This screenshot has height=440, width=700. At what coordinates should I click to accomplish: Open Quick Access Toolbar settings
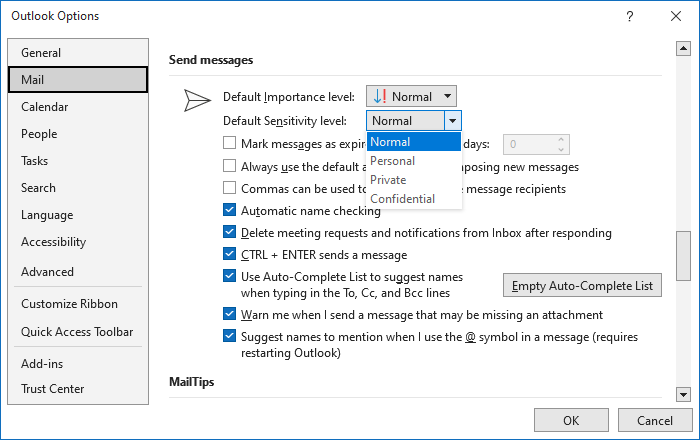coord(78,332)
